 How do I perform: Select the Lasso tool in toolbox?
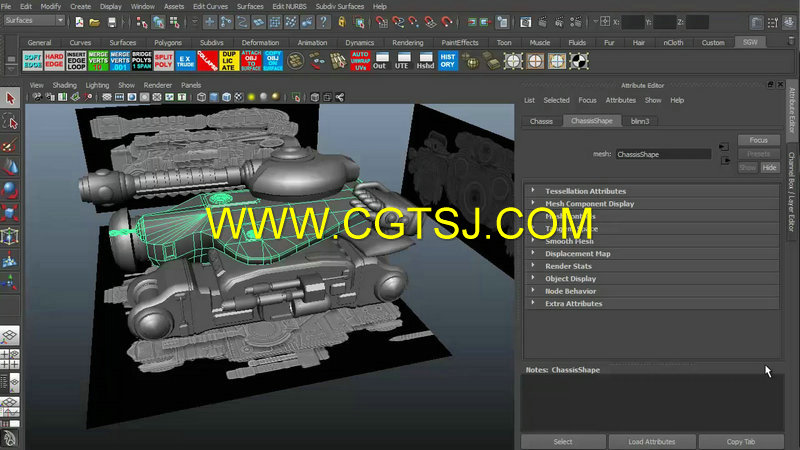(x=10, y=121)
